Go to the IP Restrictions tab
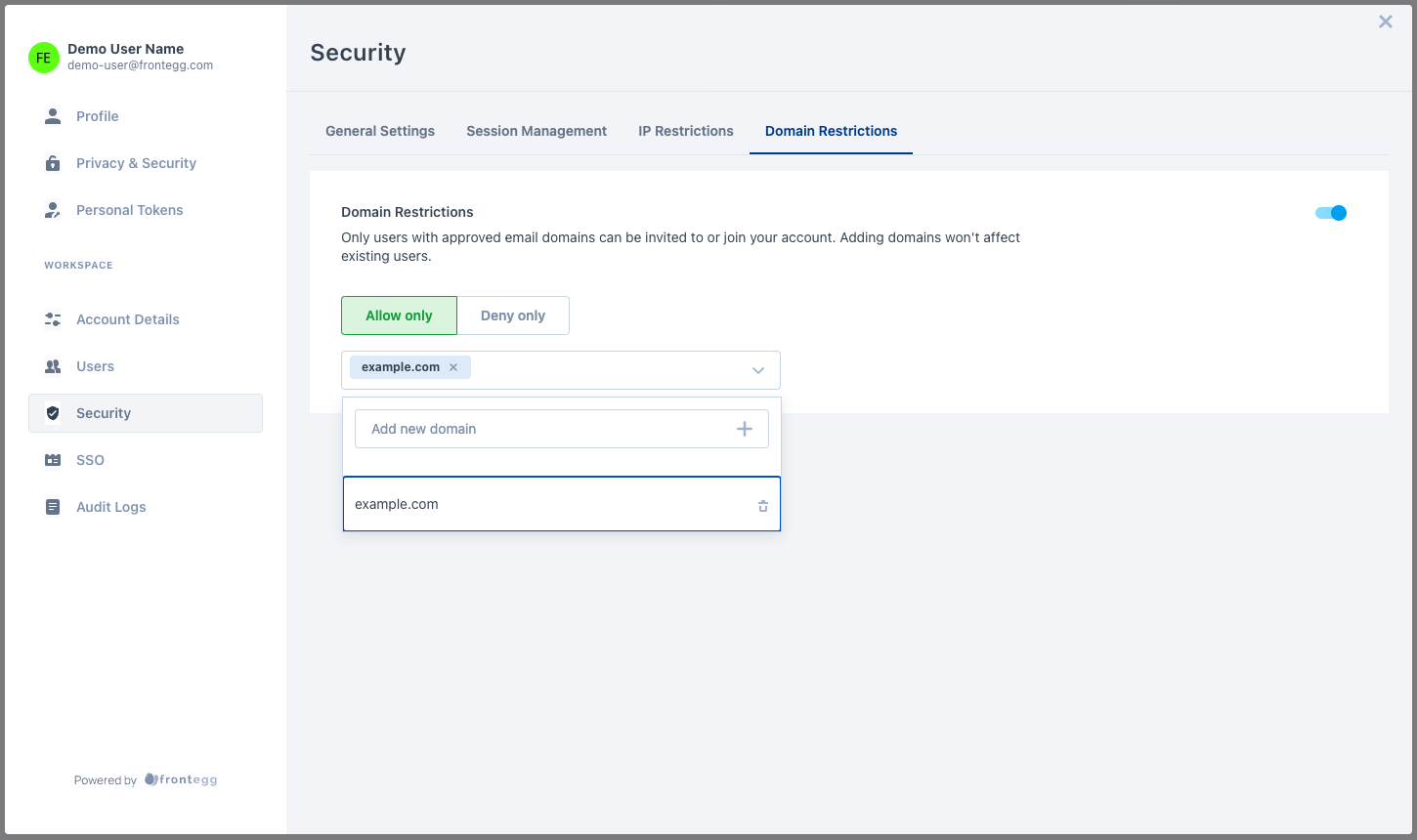This screenshot has width=1417, height=840. tap(686, 131)
